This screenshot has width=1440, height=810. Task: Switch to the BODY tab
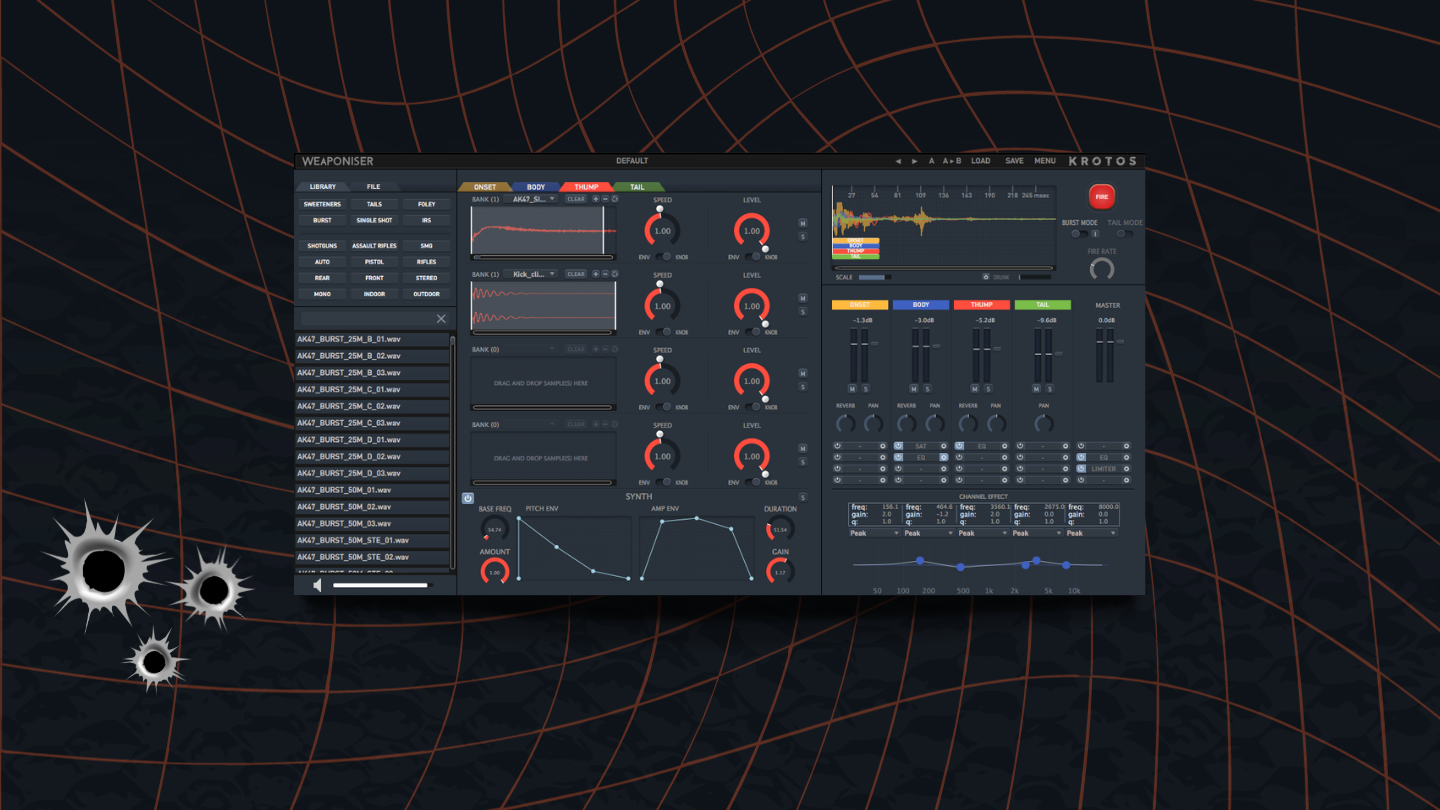coord(536,187)
